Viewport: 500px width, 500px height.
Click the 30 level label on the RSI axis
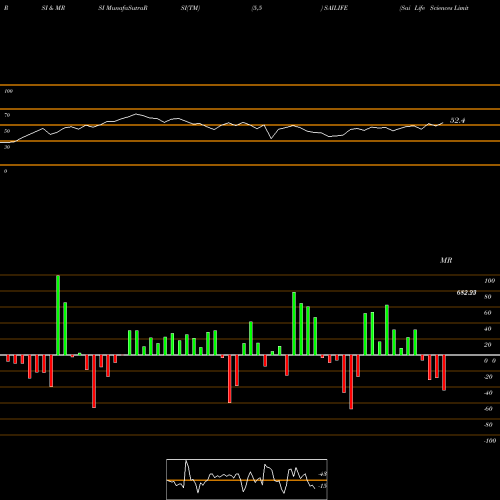pyautogui.click(x=7, y=147)
